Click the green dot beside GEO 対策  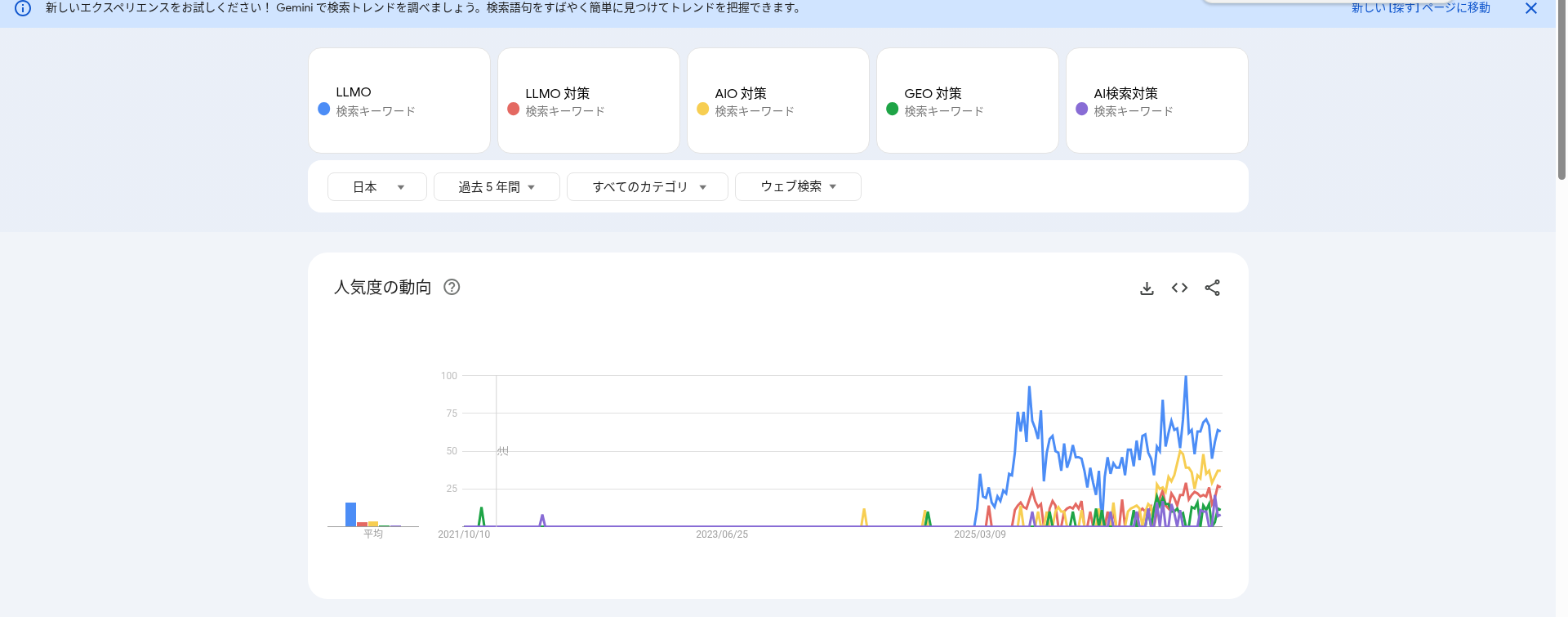coord(892,109)
